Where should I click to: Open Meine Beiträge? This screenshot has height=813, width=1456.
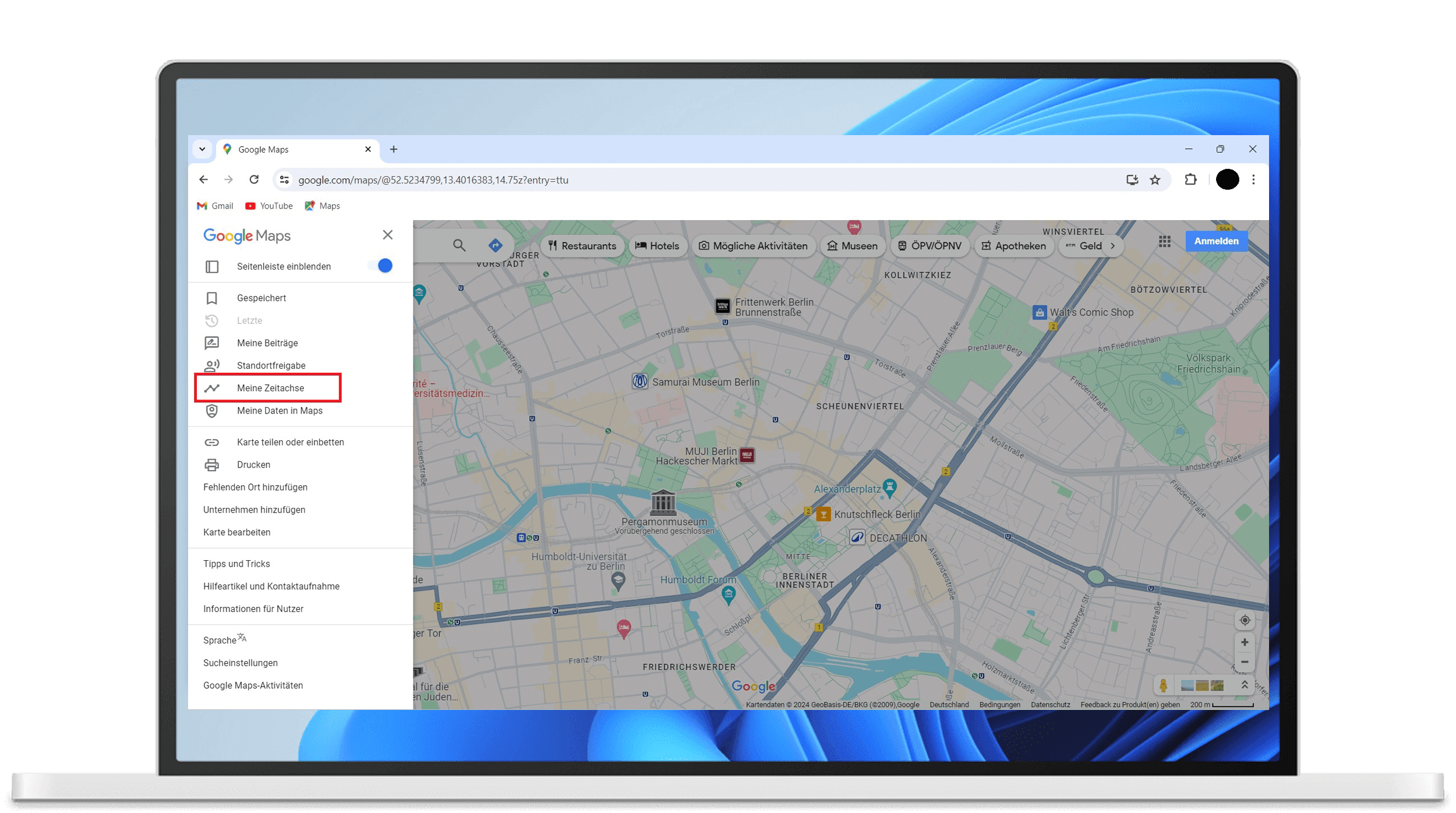301,343
